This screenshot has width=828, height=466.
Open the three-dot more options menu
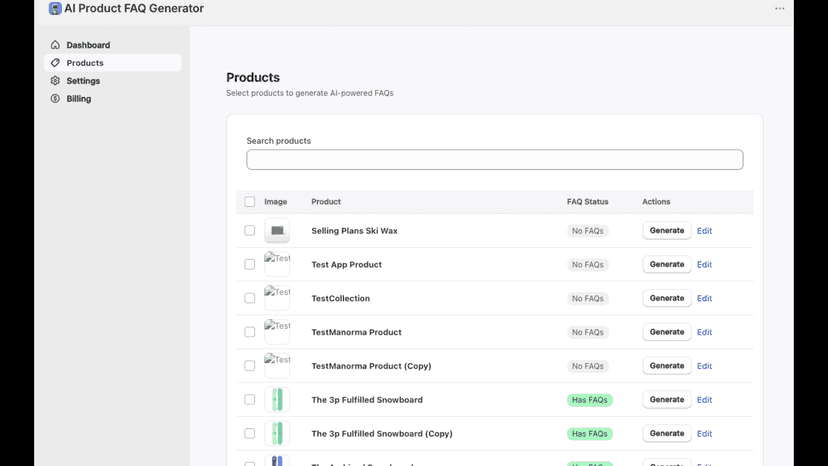(x=779, y=8)
